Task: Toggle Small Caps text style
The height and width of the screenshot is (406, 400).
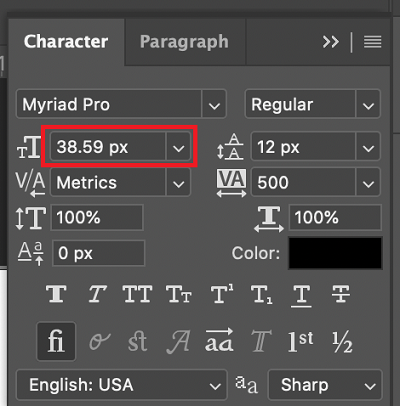Action: 179,294
